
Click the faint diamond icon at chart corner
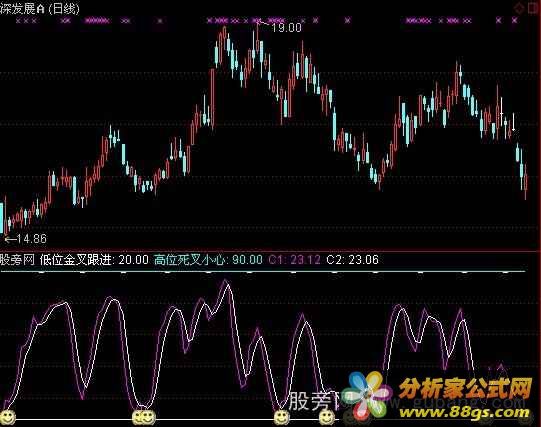519,8
